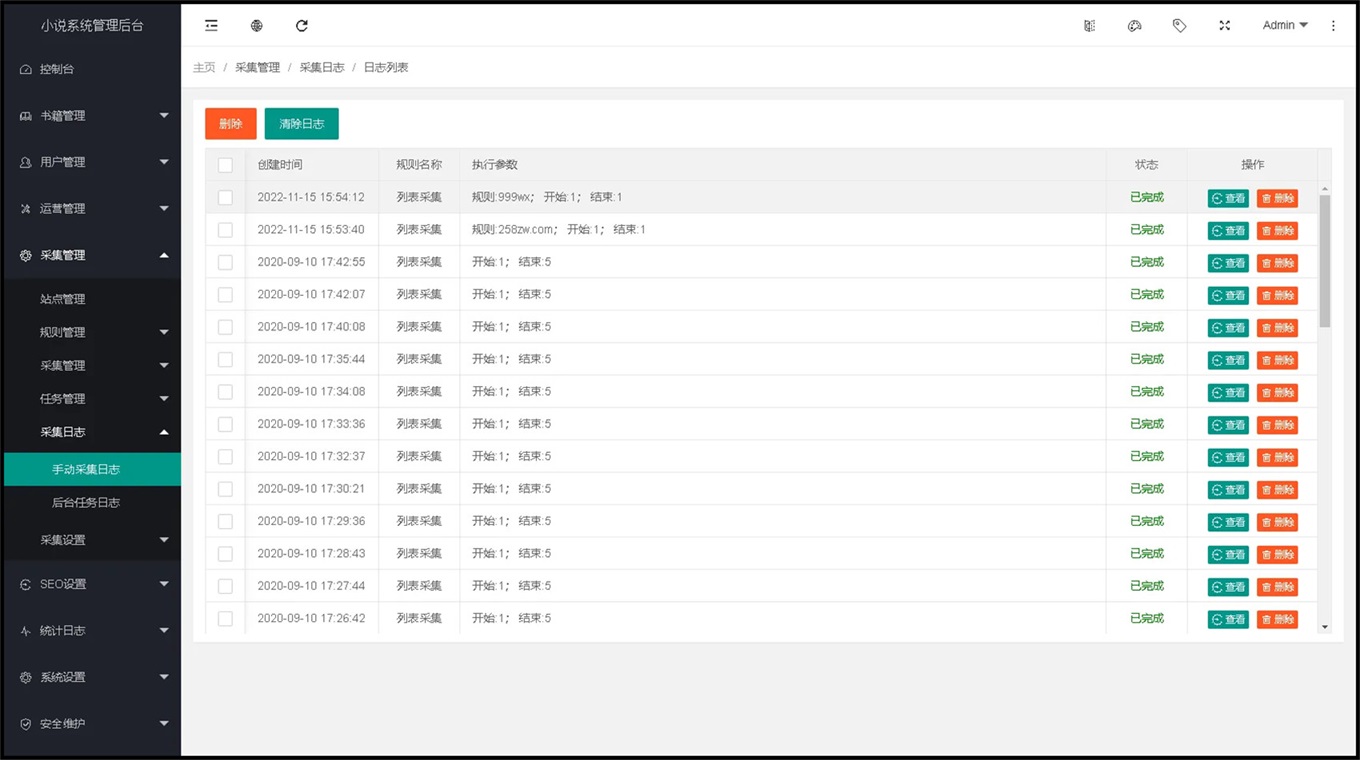The image size is (1360, 760).
Task: Click the globe website icon in top bar
Action: click(x=257, y=26)
